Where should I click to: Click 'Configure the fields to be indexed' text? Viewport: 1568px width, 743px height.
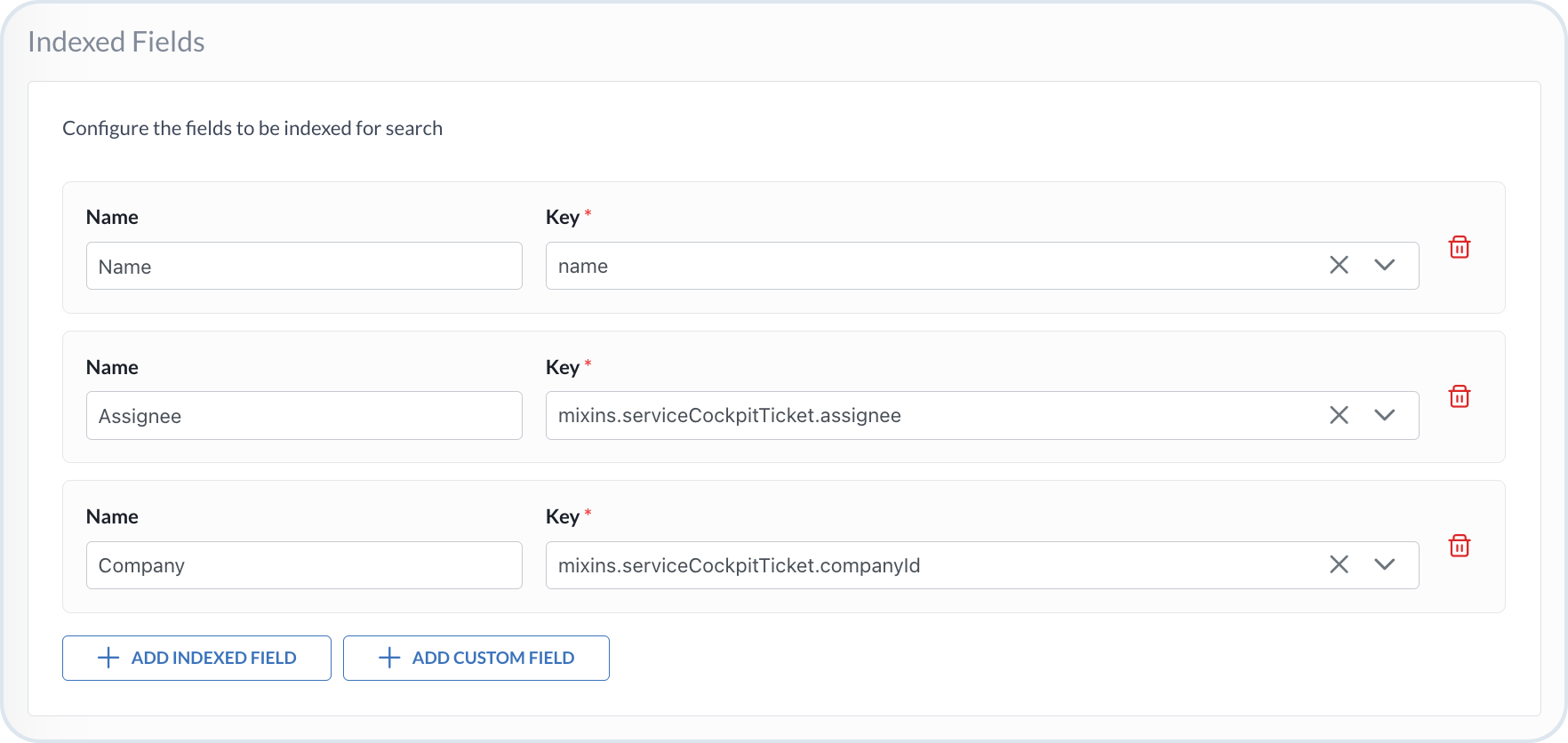(x=252, y=128)
